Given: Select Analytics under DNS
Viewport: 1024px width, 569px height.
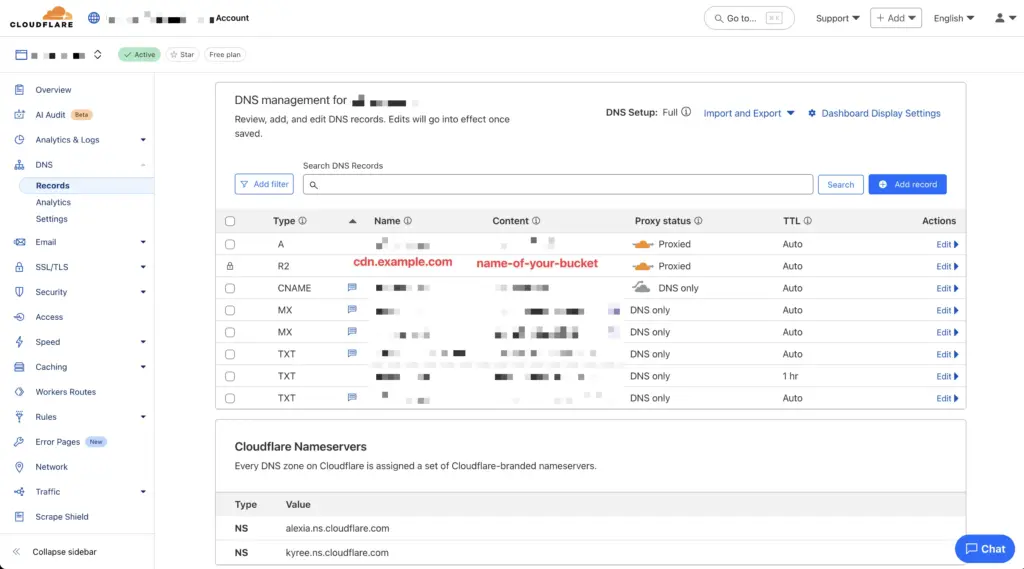Looking at the screenshot, I should pyautogui.click(x=53, y=203).
